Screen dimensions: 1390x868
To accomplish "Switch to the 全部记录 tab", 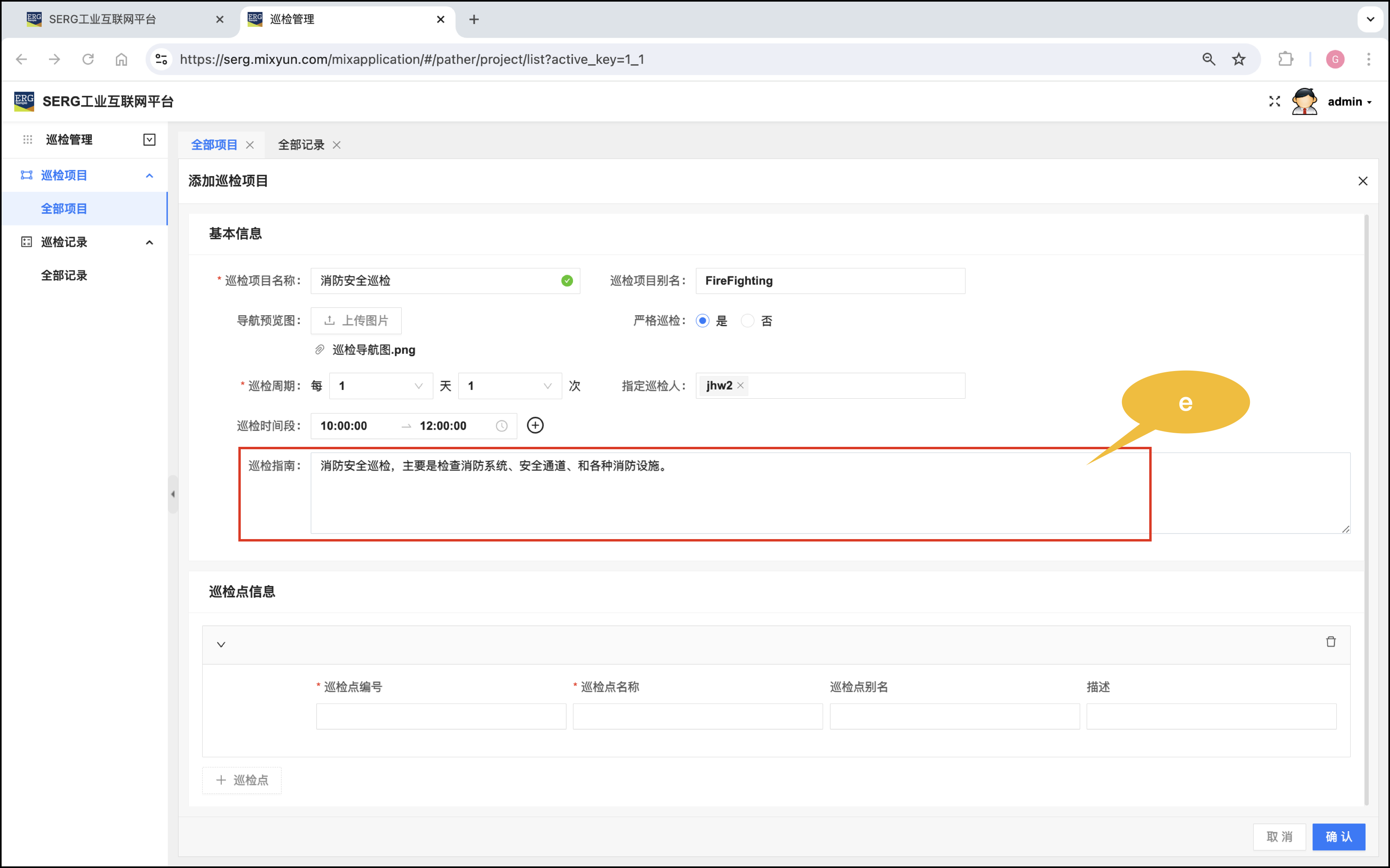I will click(x=301, y=145).
